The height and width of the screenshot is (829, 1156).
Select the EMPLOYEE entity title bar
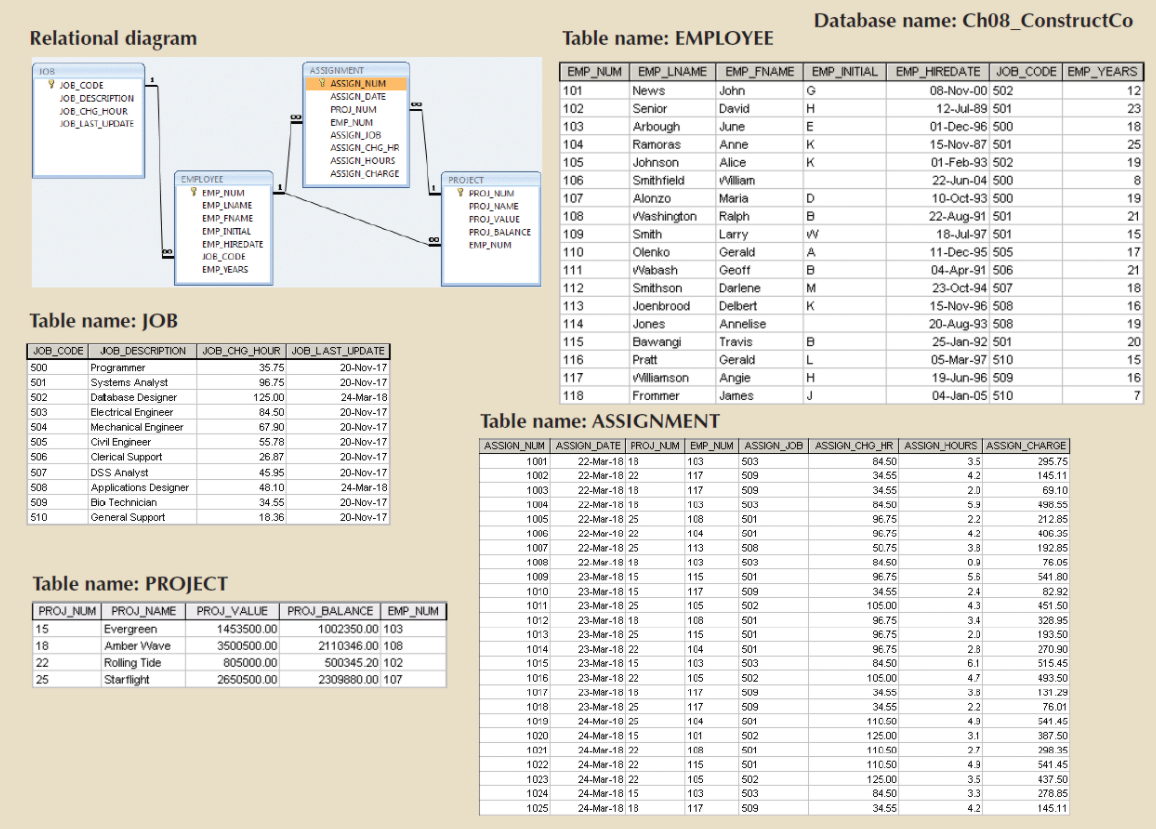(x=202, y=179)
